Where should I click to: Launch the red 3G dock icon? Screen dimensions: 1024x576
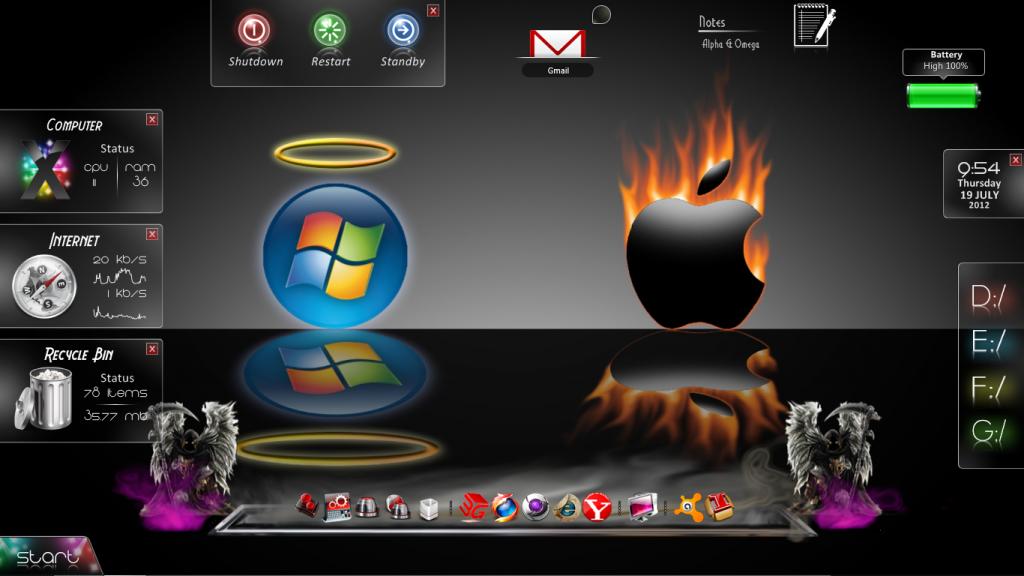[x=473, y=507]
